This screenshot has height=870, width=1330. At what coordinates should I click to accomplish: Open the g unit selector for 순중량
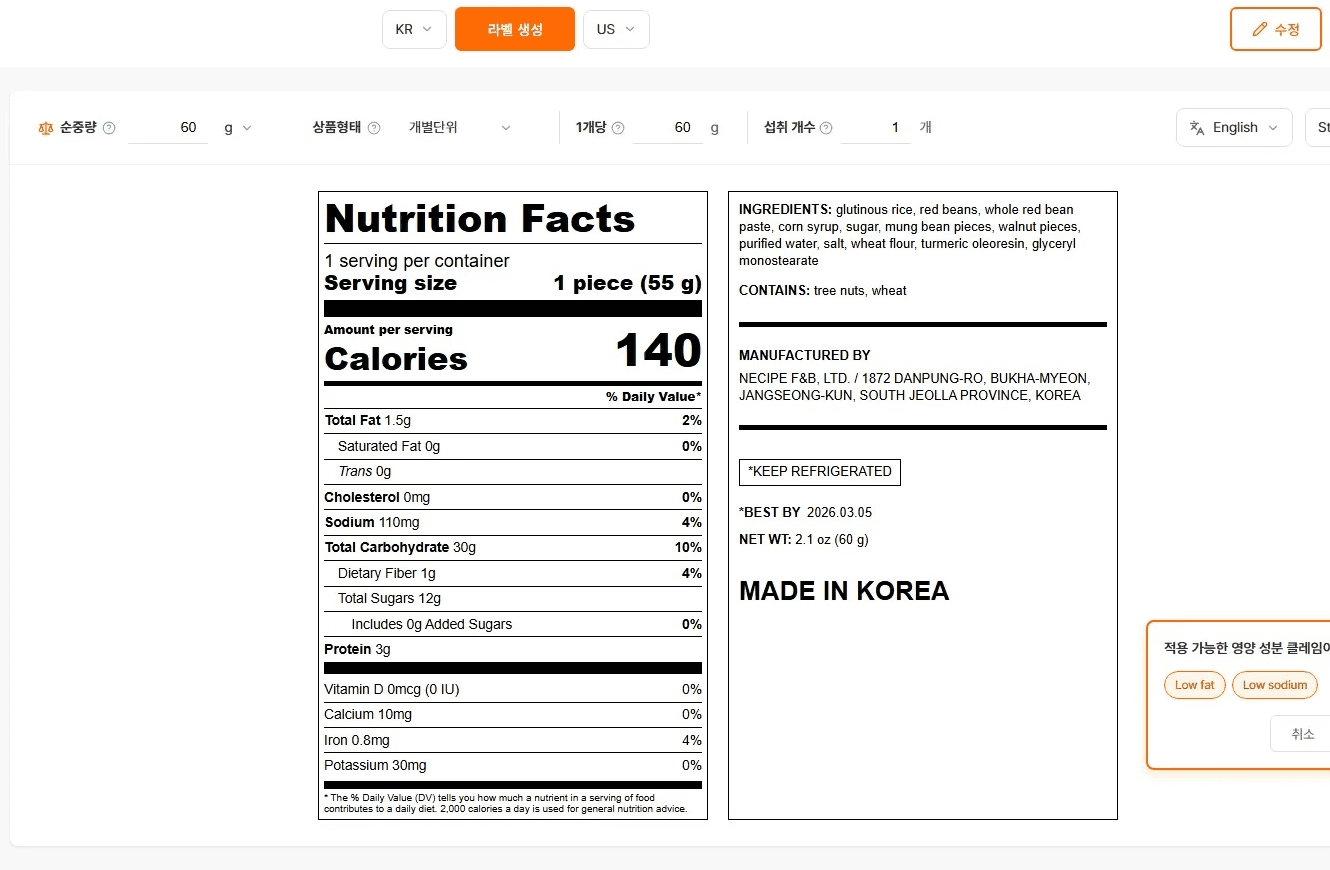237,127
